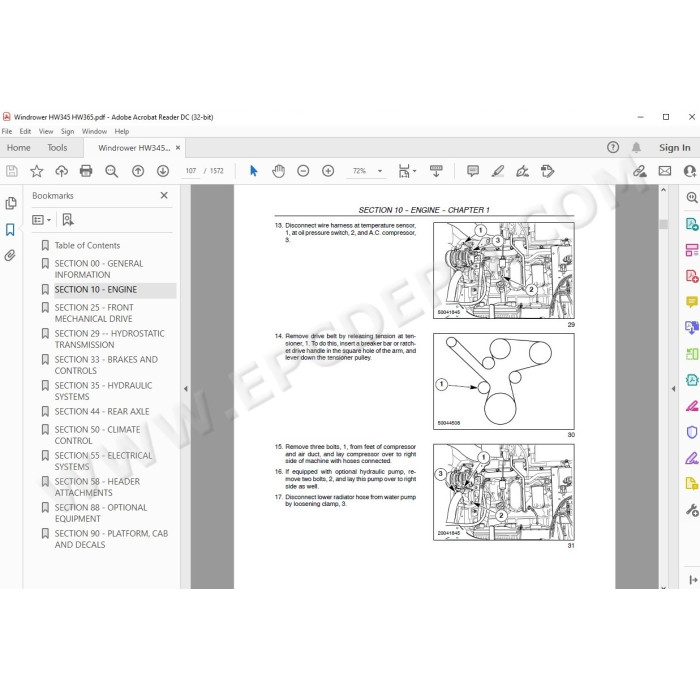
Task: Collapse the left navigation pane arrow
Action: pyautogui.click(x=186, y=389)
